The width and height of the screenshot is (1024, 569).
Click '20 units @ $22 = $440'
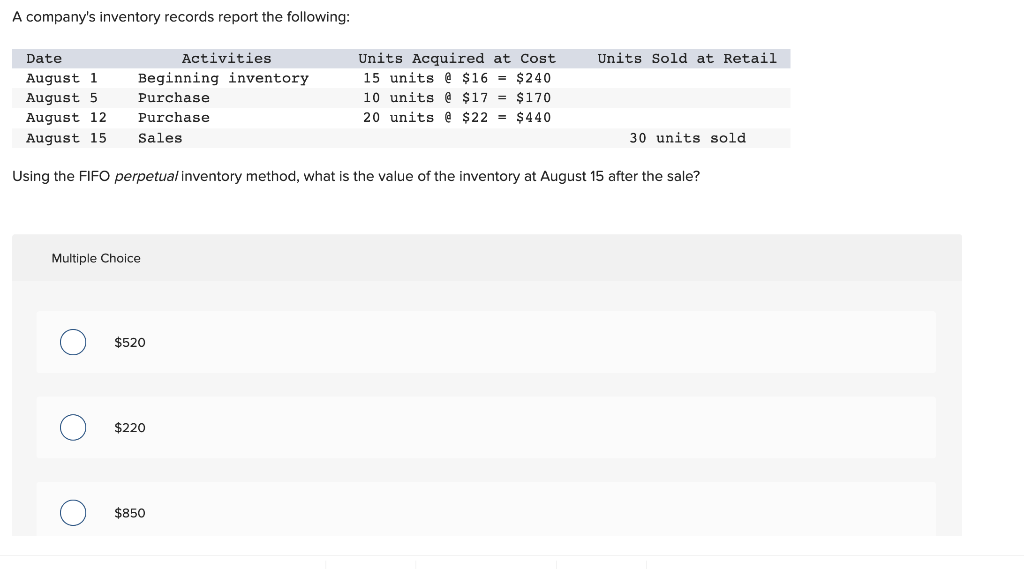click(457, 118)
